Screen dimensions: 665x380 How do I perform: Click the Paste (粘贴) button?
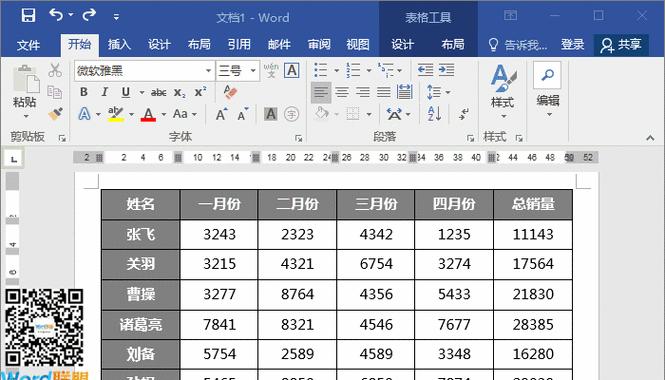[x=25, y=91]
